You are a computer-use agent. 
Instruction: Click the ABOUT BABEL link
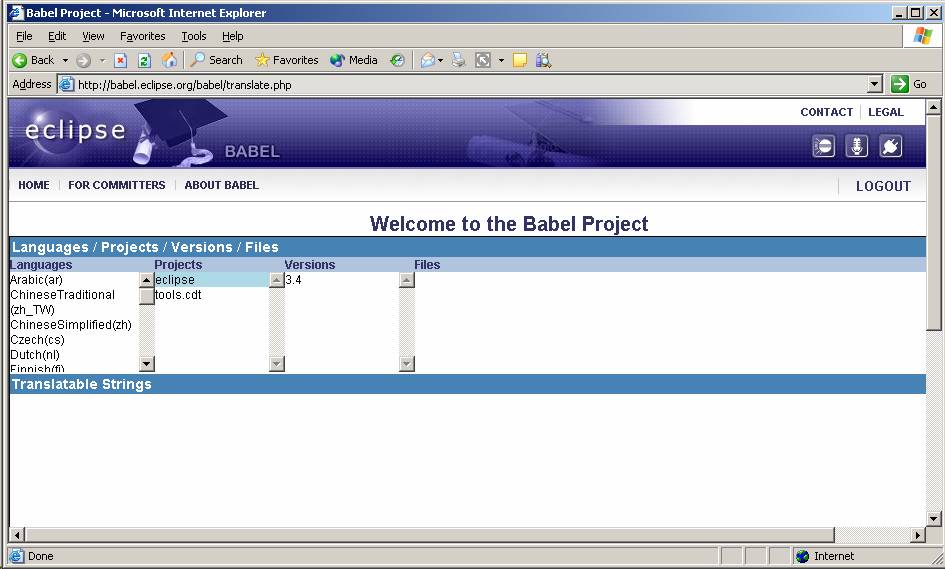[x=222, y=185]
